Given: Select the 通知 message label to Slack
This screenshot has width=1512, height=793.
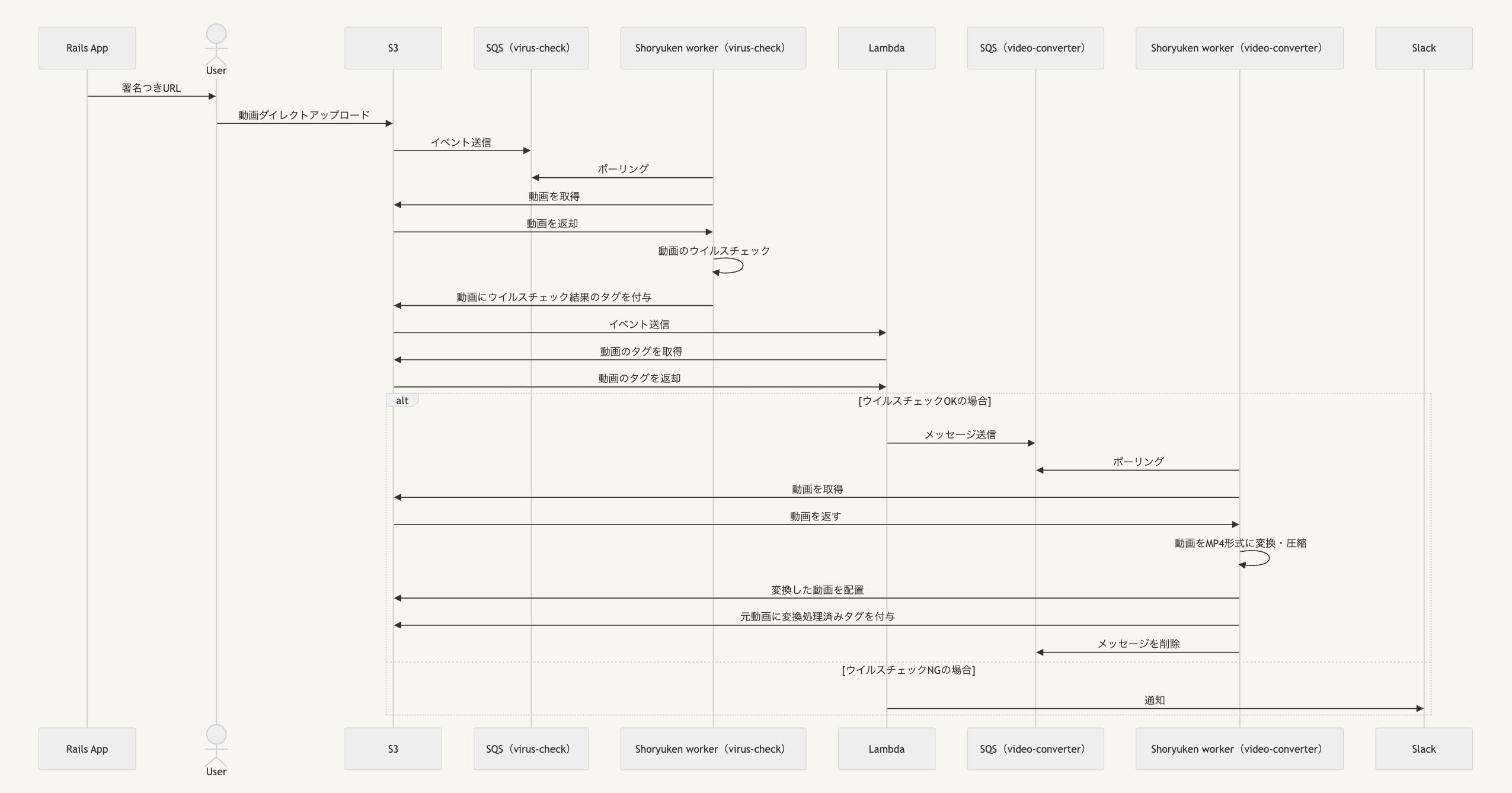Looking at the screenshot, I should tap(1155, 700).
